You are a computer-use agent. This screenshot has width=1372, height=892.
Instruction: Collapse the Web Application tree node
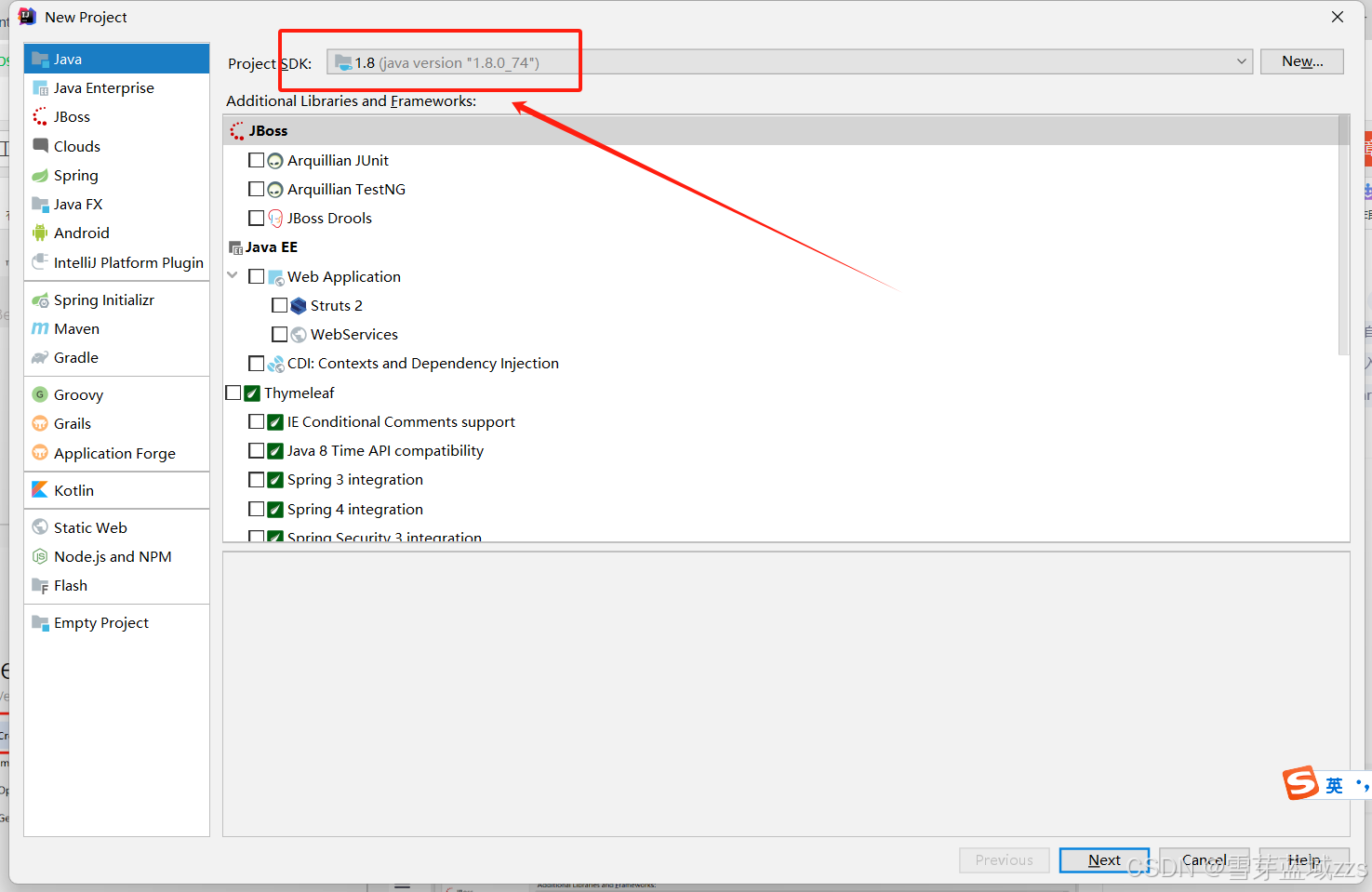pyautogui.click(x=233, y=275)
